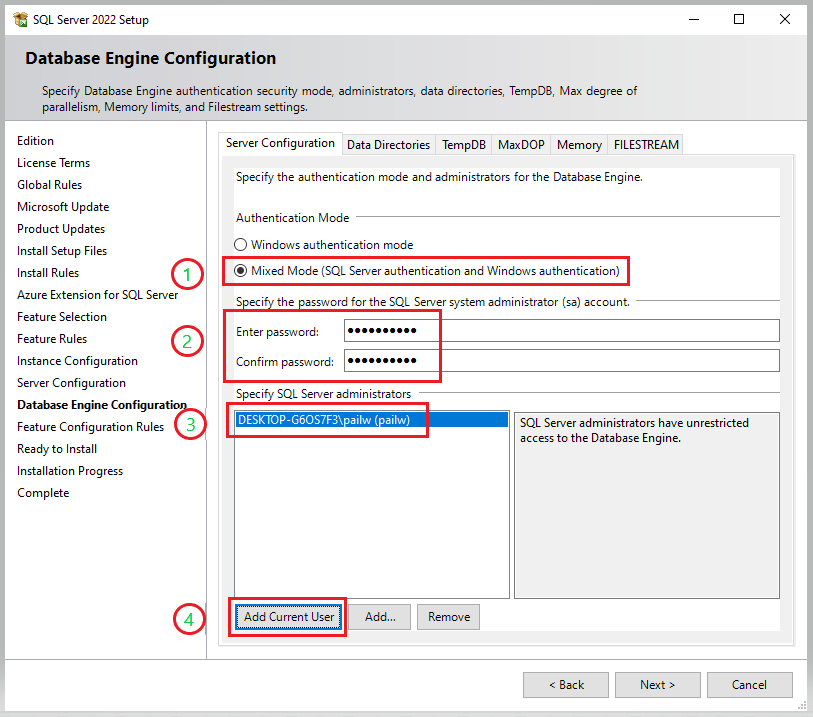
Task: Select DESKTOP-G6OS7F3\pailw administrator entry
Action: point(324,421)
